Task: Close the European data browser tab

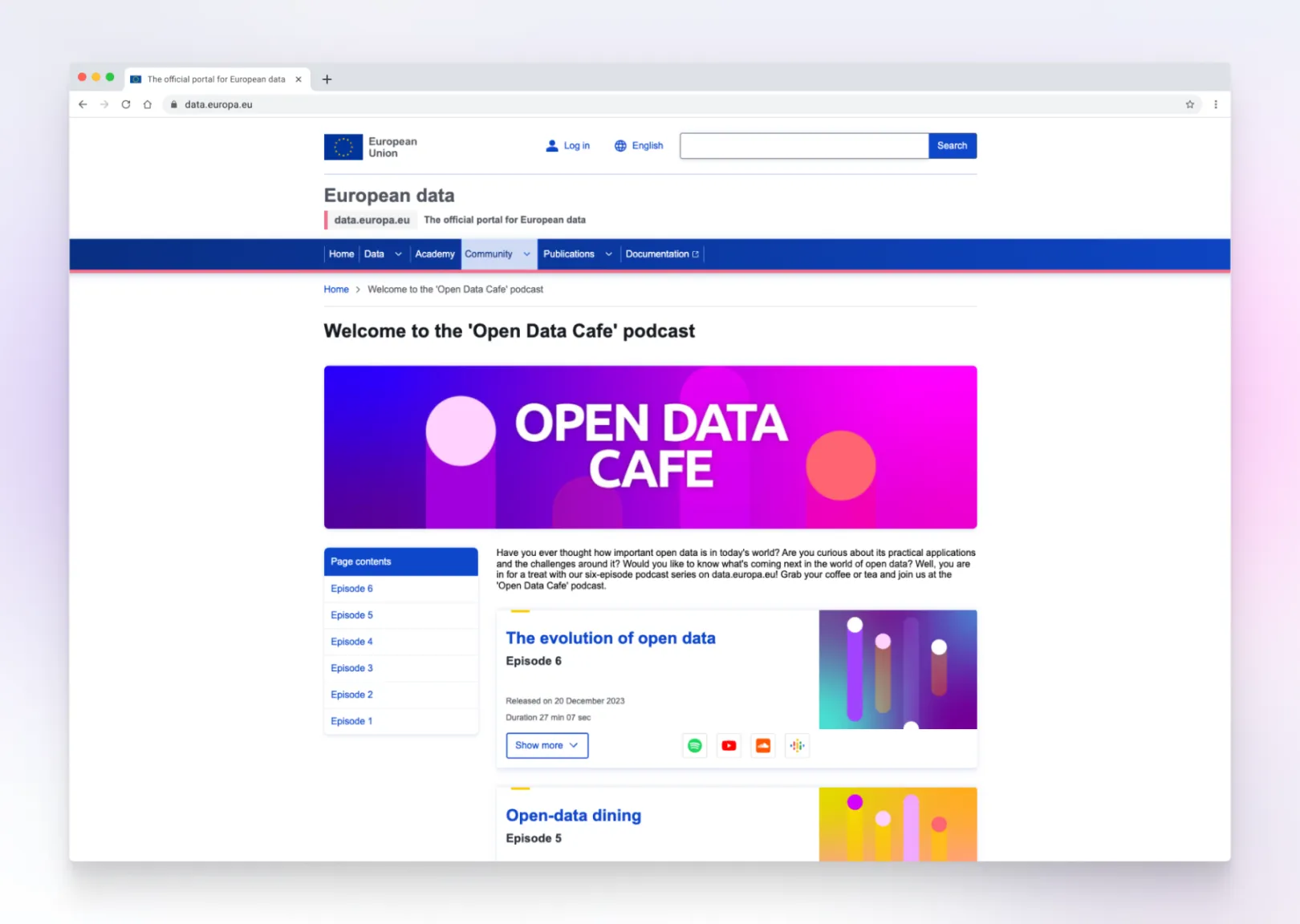Action: tap(299, 79)
